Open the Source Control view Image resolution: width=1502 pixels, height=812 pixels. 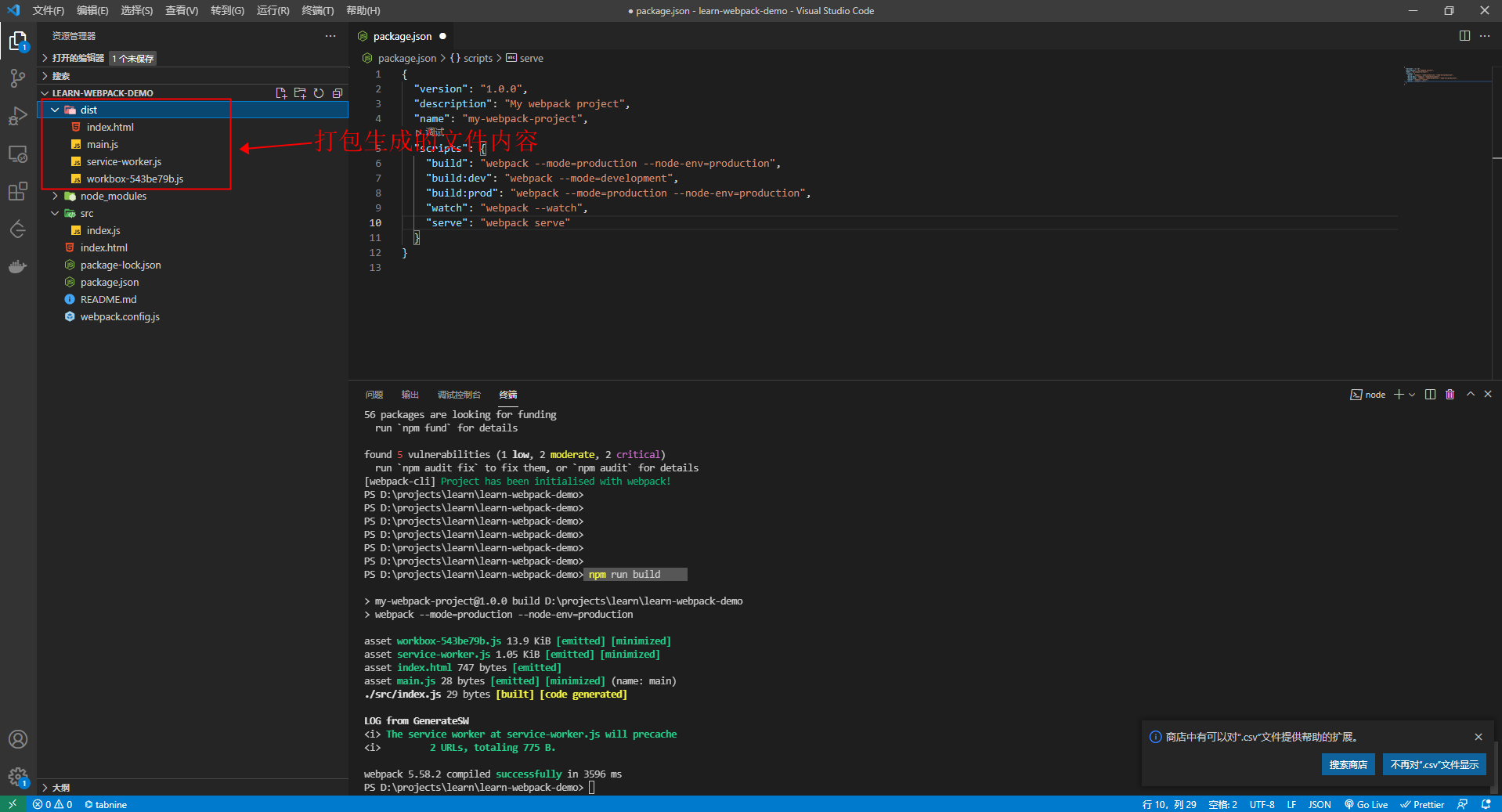pyautogui.click(x=18, y=78)
